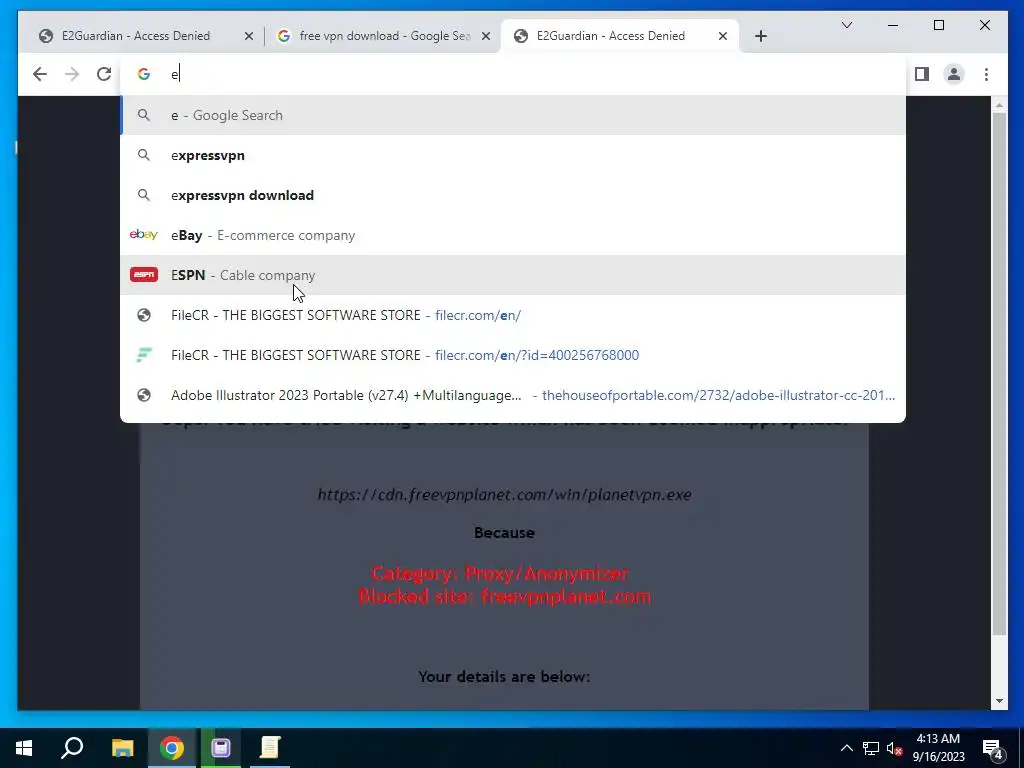Image resolution: width=1024 pixels, height=768 pixels.
Task: Select the 'e - Google Search' suggestion
Action: (x=513, y=115)
